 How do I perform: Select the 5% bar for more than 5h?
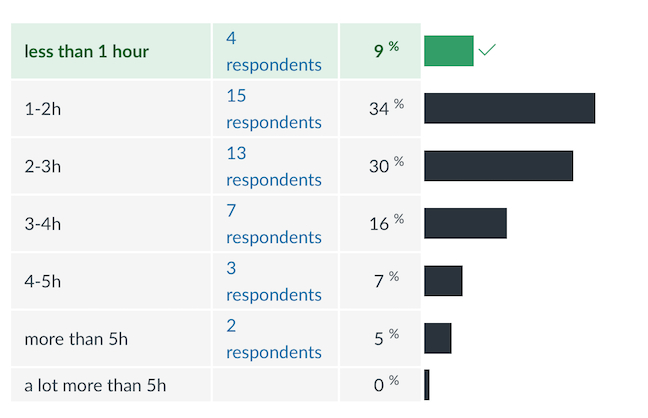click(437, 338)
